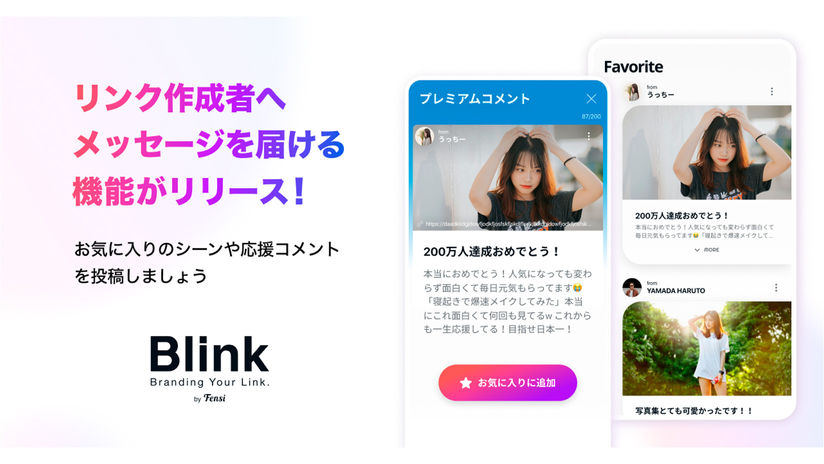Screen dimensions: 824x464
Task: Click the link icon on image URL
Action: pyautogui.click(x=419, y=223)
